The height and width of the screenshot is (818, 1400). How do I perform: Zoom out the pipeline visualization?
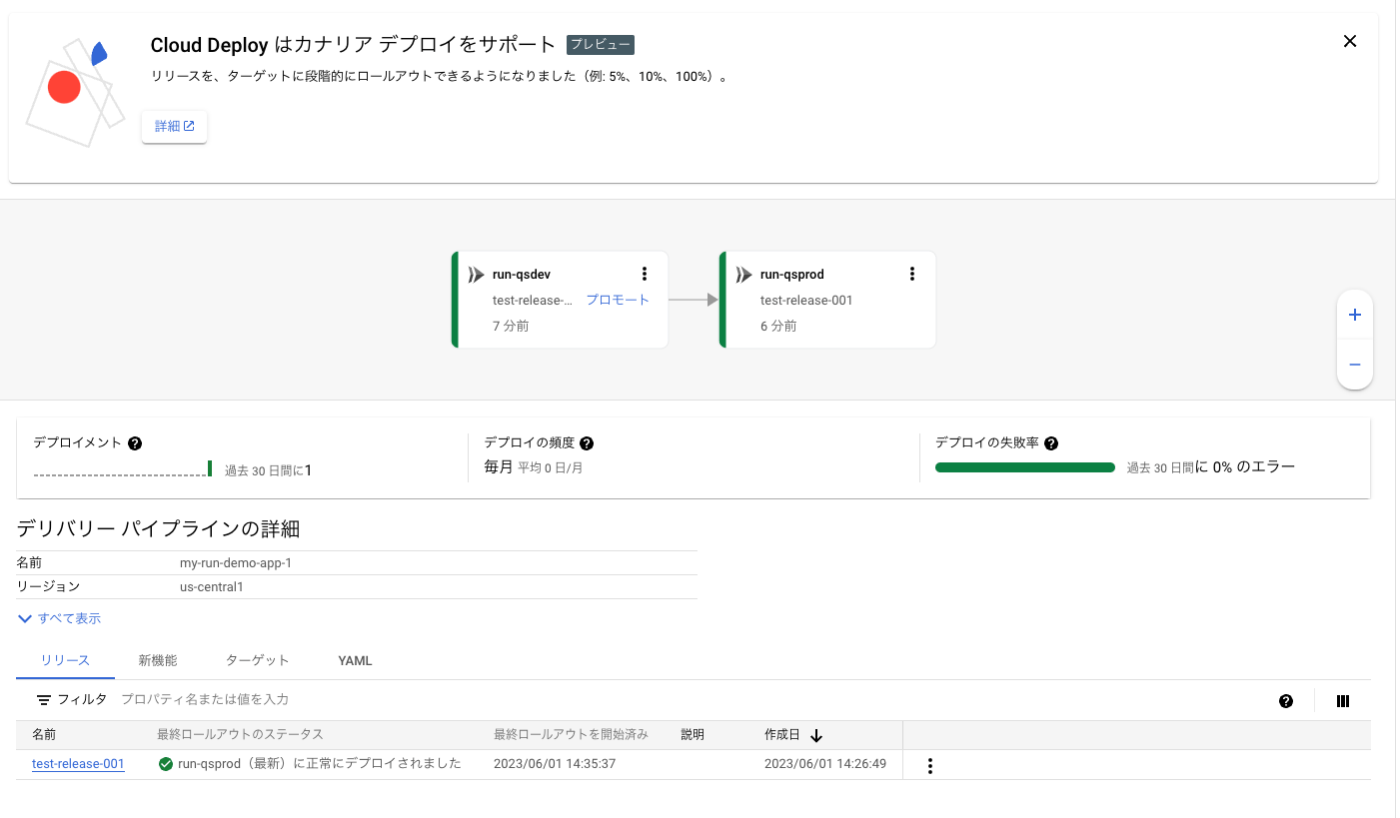pyautogui.click(x=1354, y=365)
